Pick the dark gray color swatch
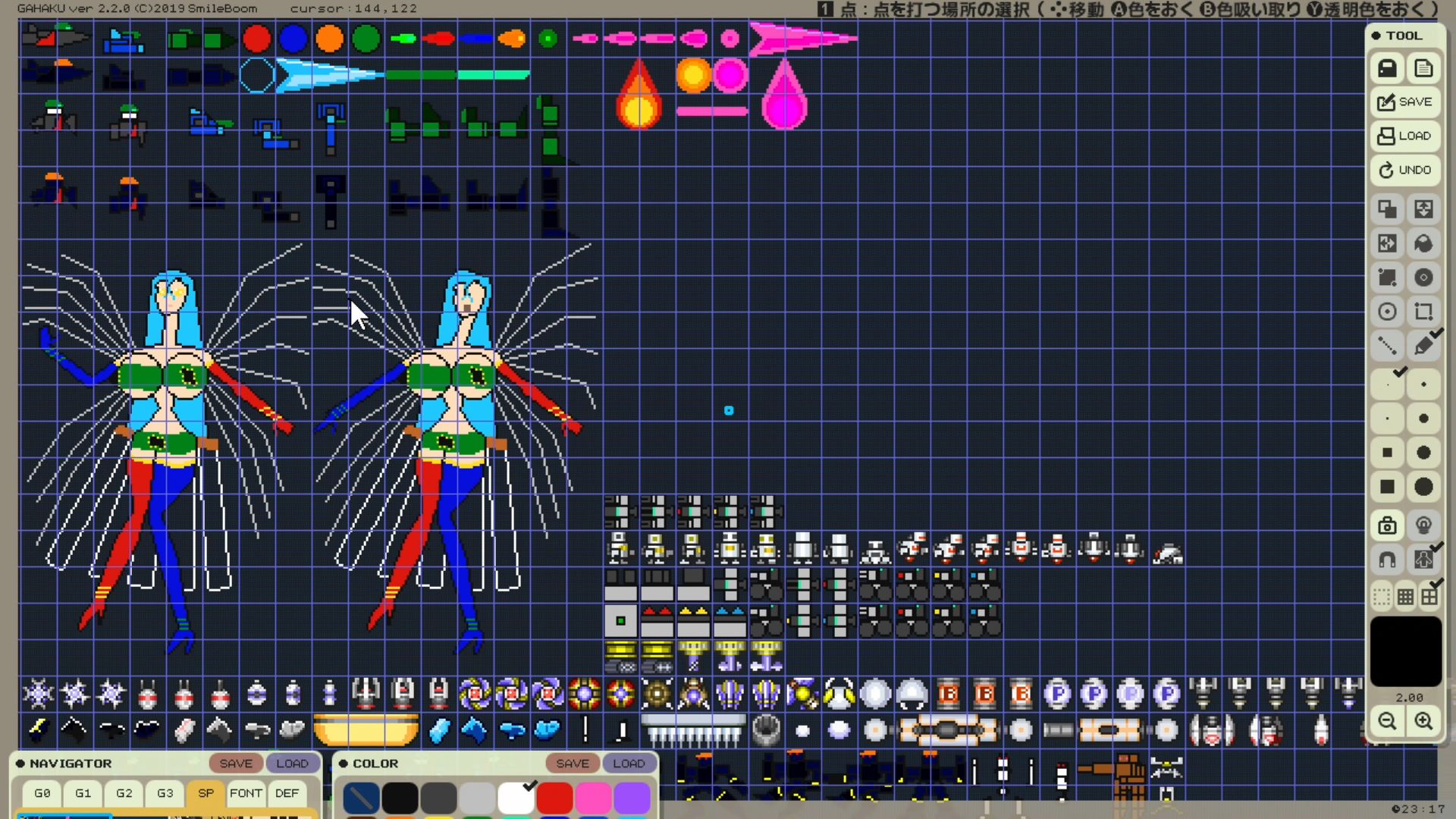1456x819 pixels. tap(438, 798)
